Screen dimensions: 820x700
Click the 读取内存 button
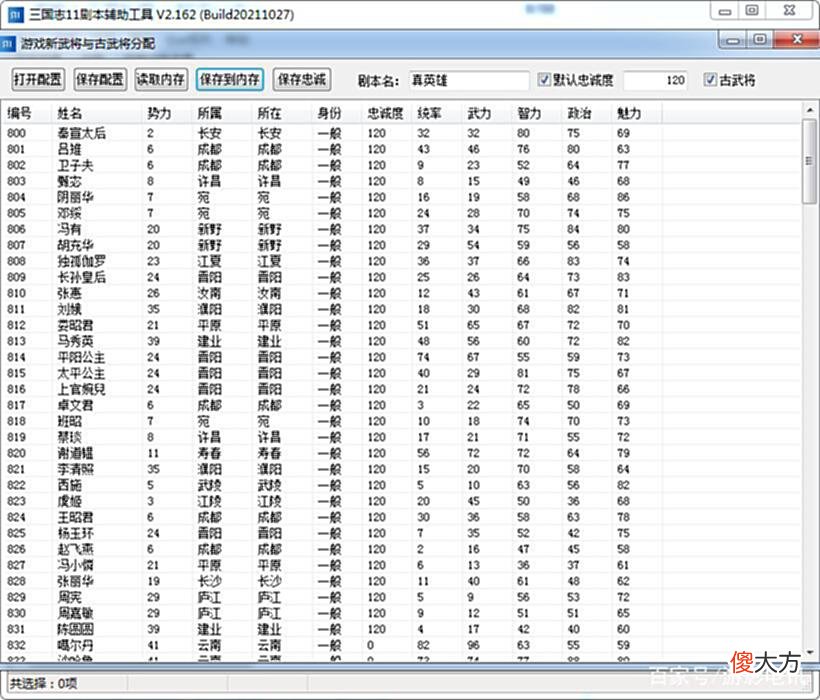click(x=161, y=79)
